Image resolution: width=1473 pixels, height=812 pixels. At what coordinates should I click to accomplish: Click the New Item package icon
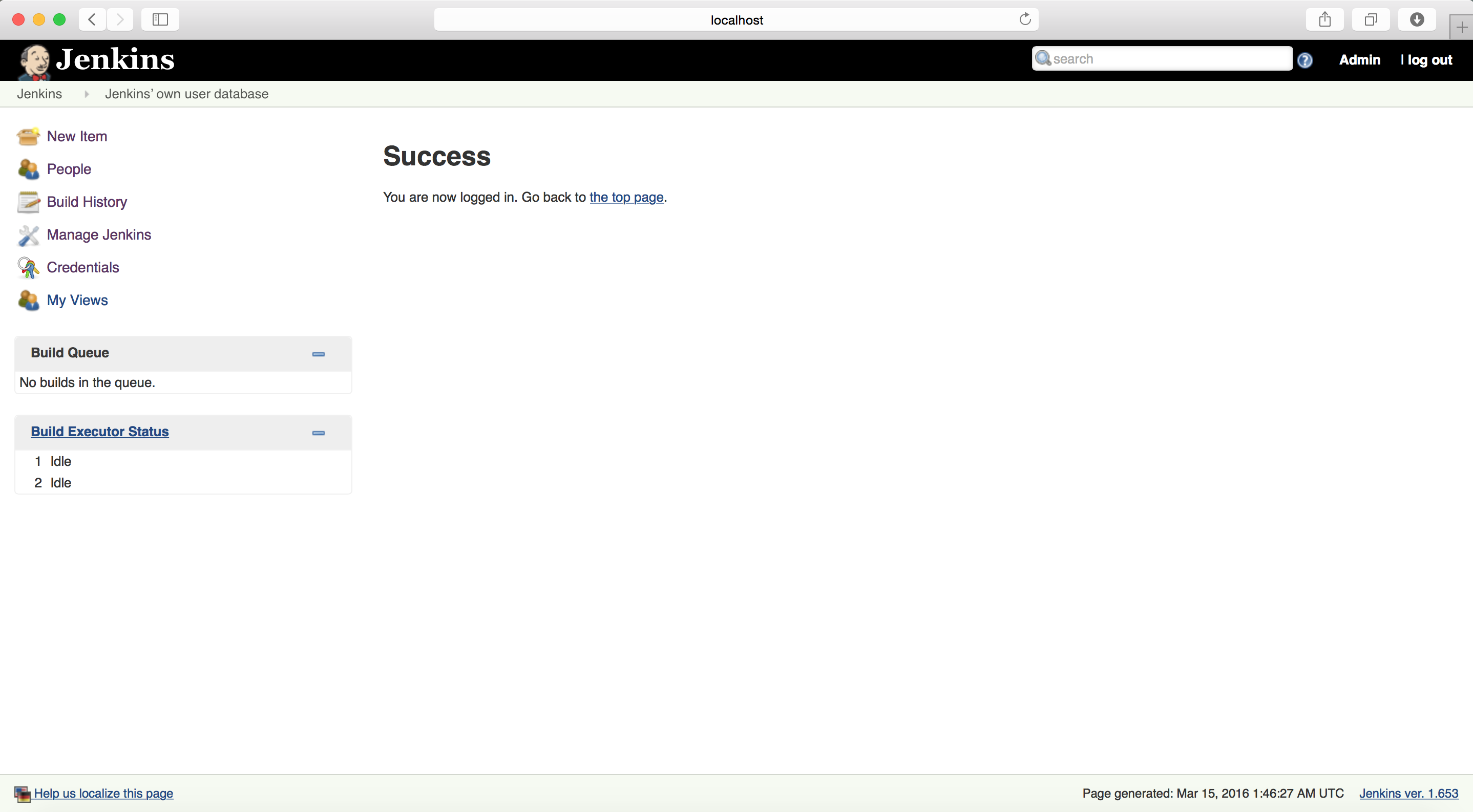click(x=28, y=137)
